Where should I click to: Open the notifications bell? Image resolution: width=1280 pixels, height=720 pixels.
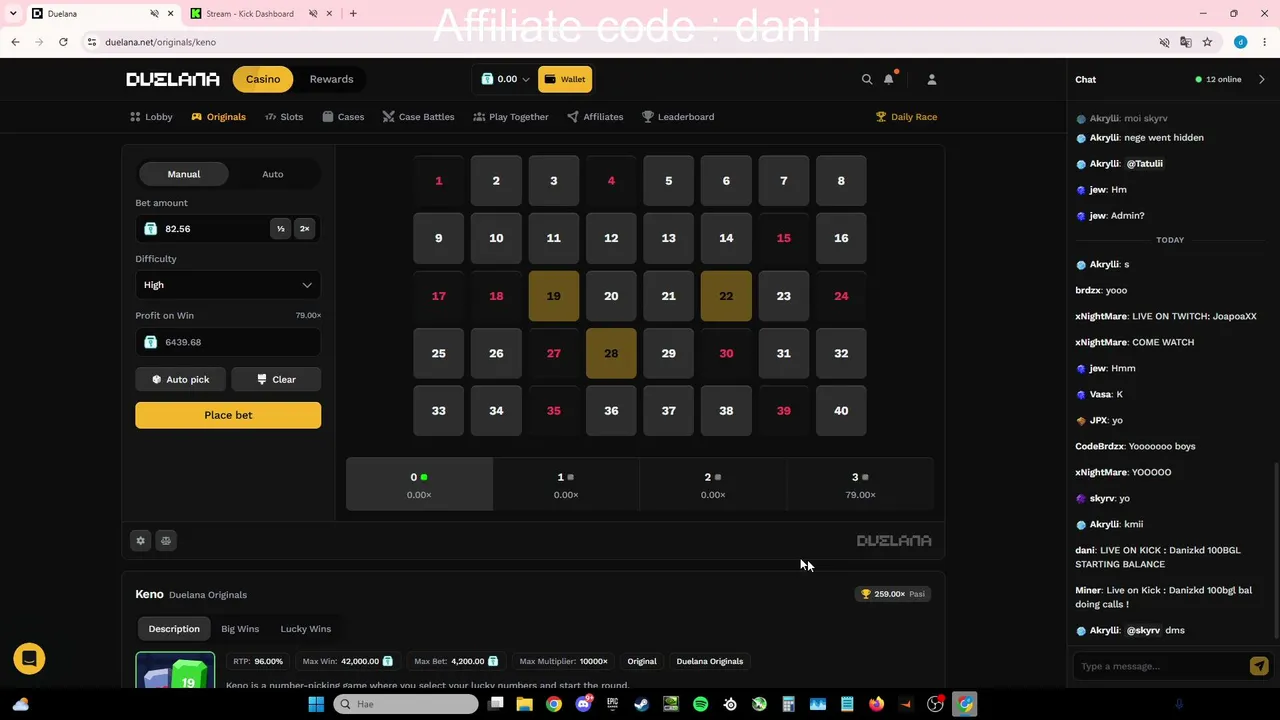click(888, 79)
